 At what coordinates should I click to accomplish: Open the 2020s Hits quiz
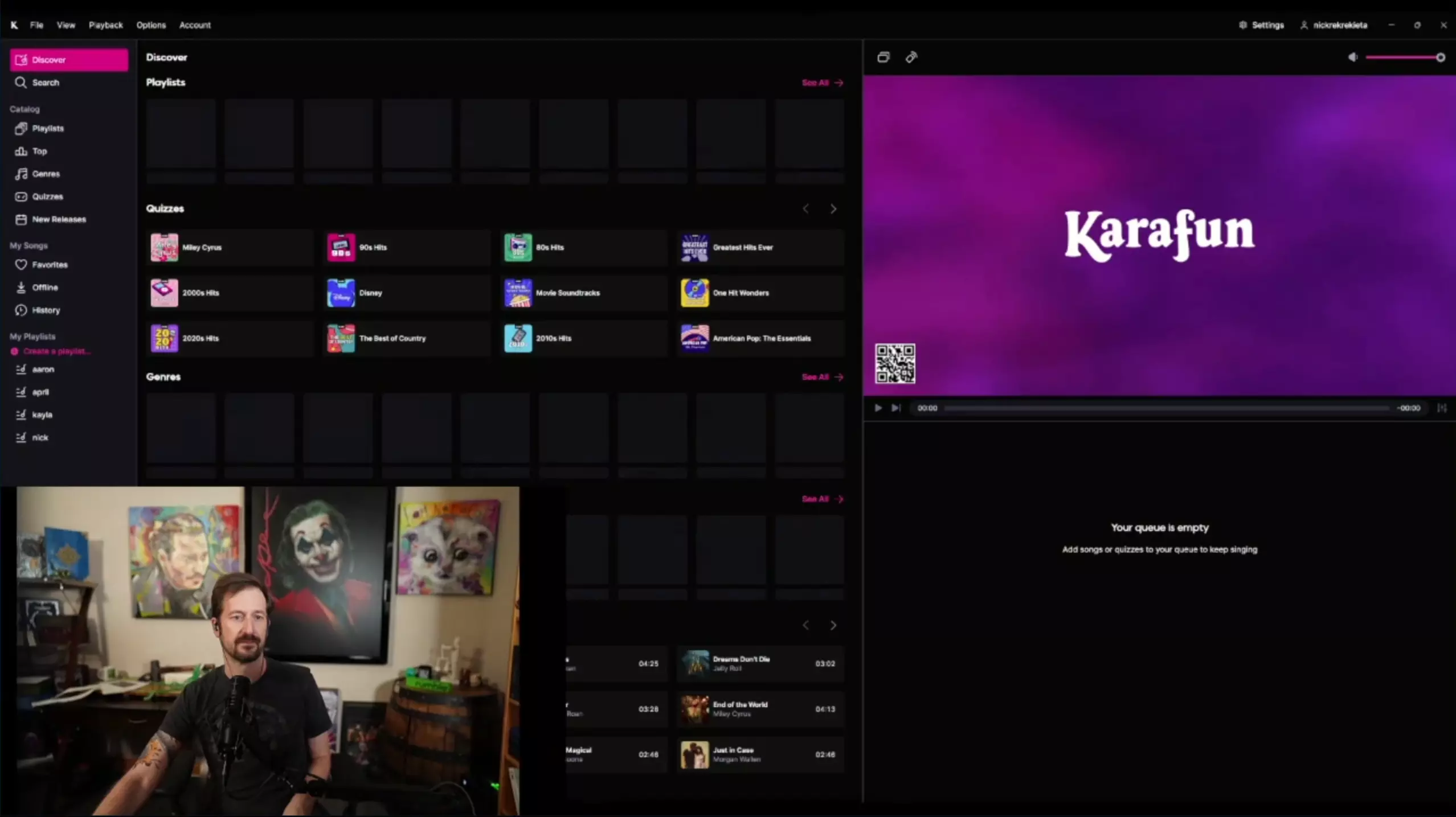[230, 339]
